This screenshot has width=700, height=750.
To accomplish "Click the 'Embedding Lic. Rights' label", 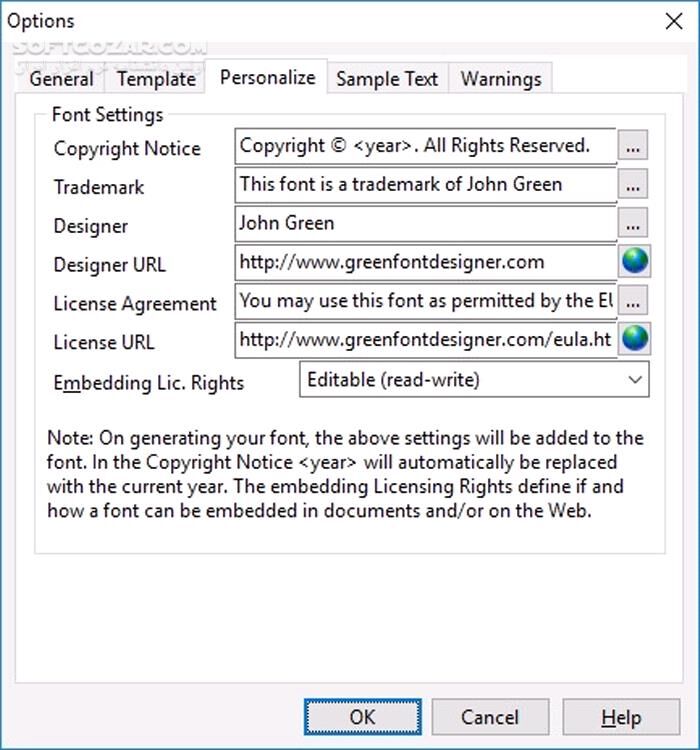I will [149, 383].
